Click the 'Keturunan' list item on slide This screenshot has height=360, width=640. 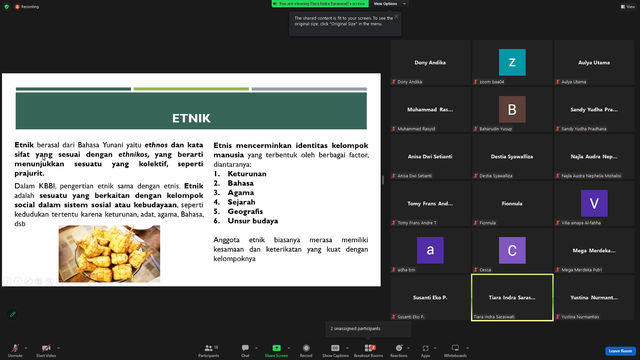coord(247,173)
